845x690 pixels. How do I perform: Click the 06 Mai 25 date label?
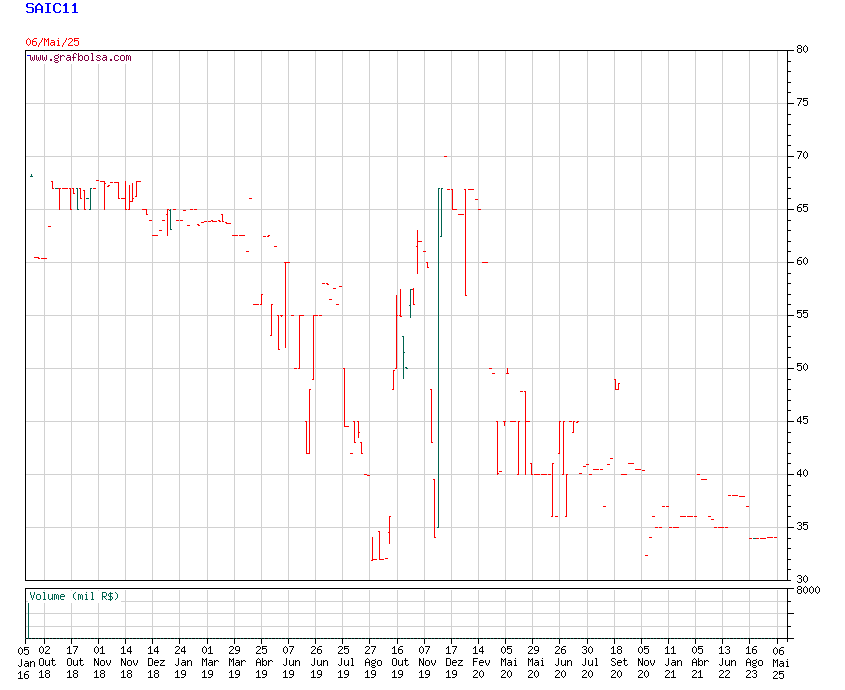pyautogui.click(x=779, y=663)
